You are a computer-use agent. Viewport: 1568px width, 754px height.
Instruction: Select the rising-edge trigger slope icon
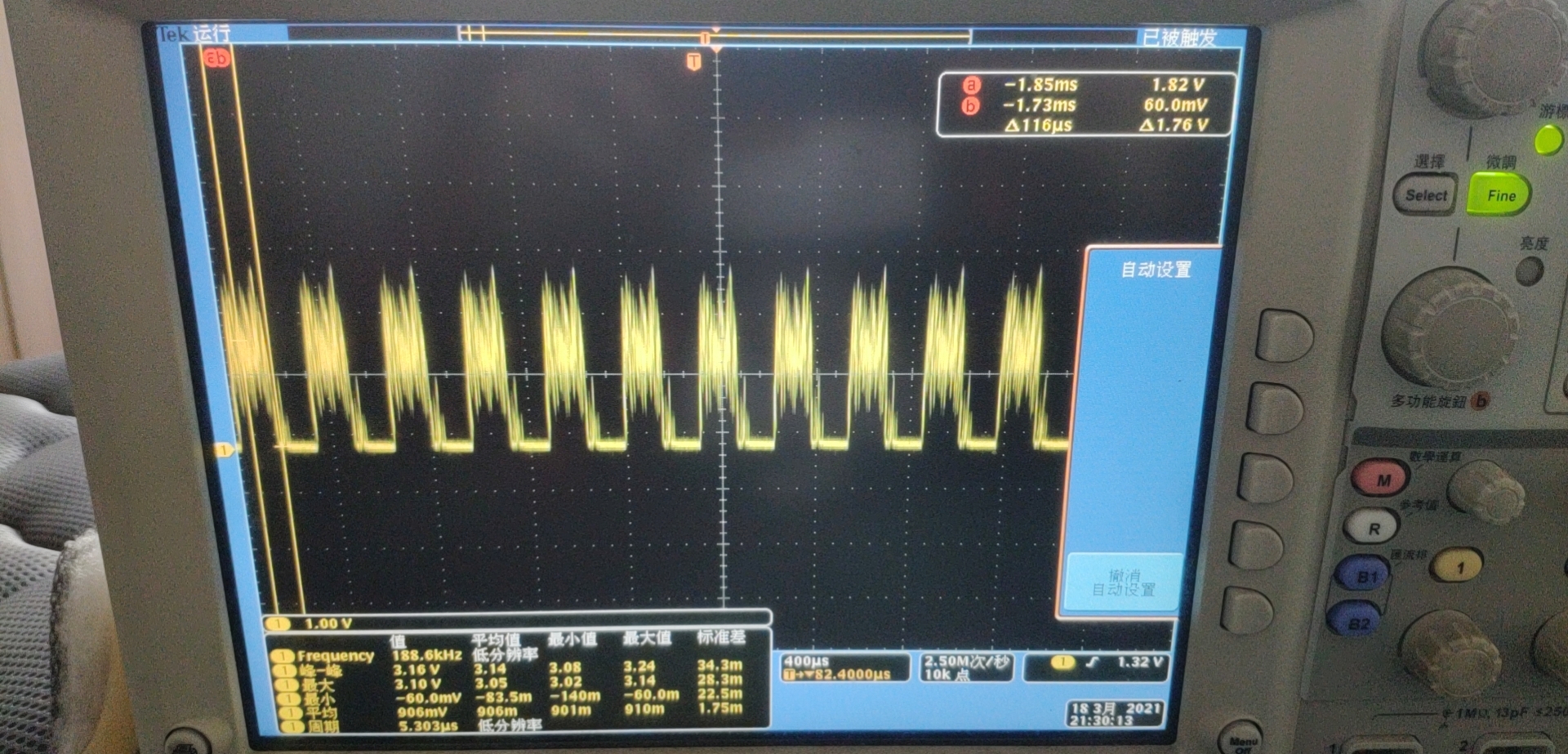[x=1094, y=662]
